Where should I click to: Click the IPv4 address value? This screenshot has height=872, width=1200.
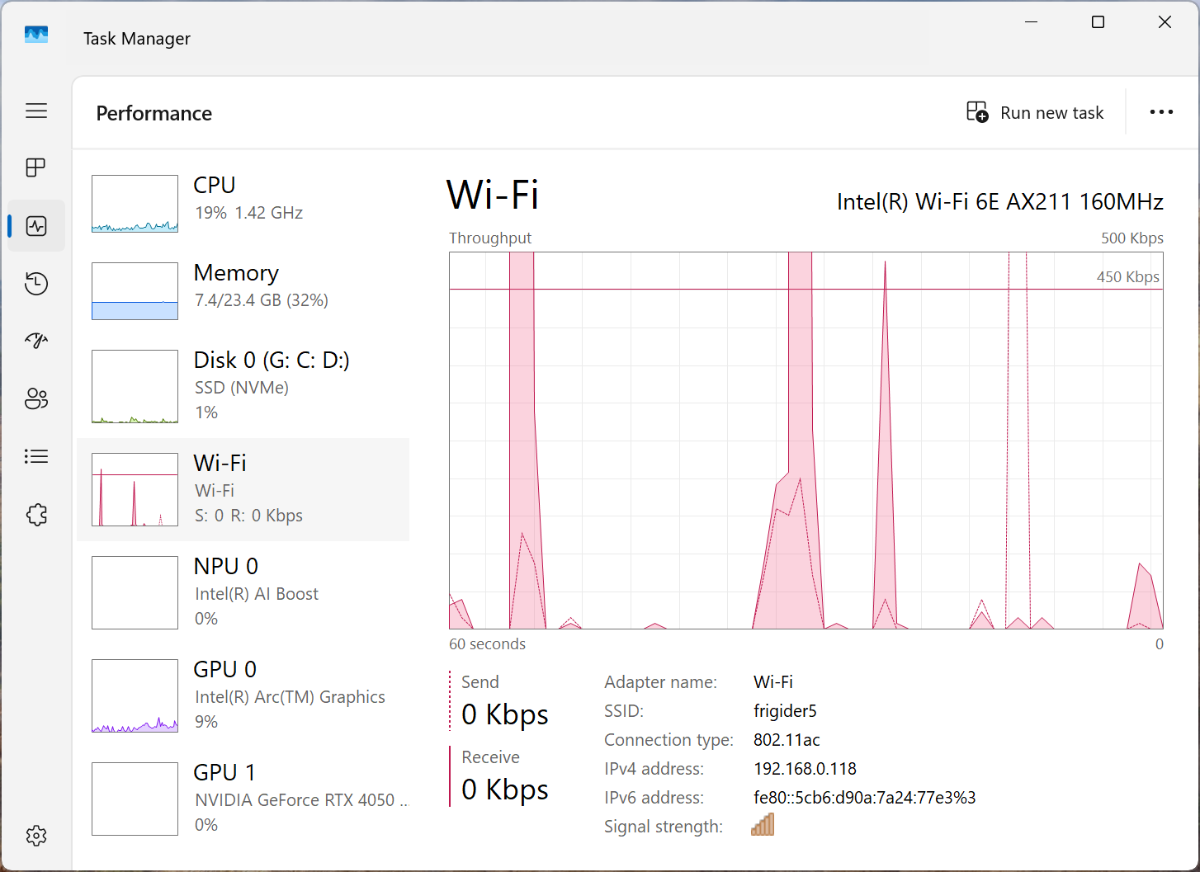(x=804, y=769)
